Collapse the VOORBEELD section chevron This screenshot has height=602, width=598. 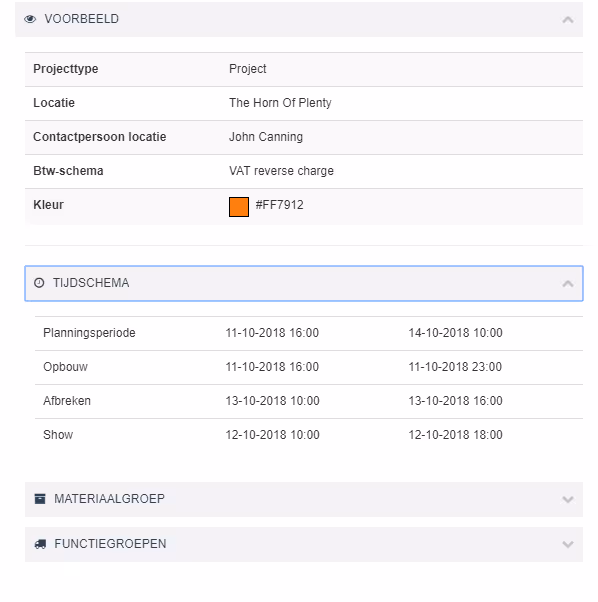click(568, 20)
